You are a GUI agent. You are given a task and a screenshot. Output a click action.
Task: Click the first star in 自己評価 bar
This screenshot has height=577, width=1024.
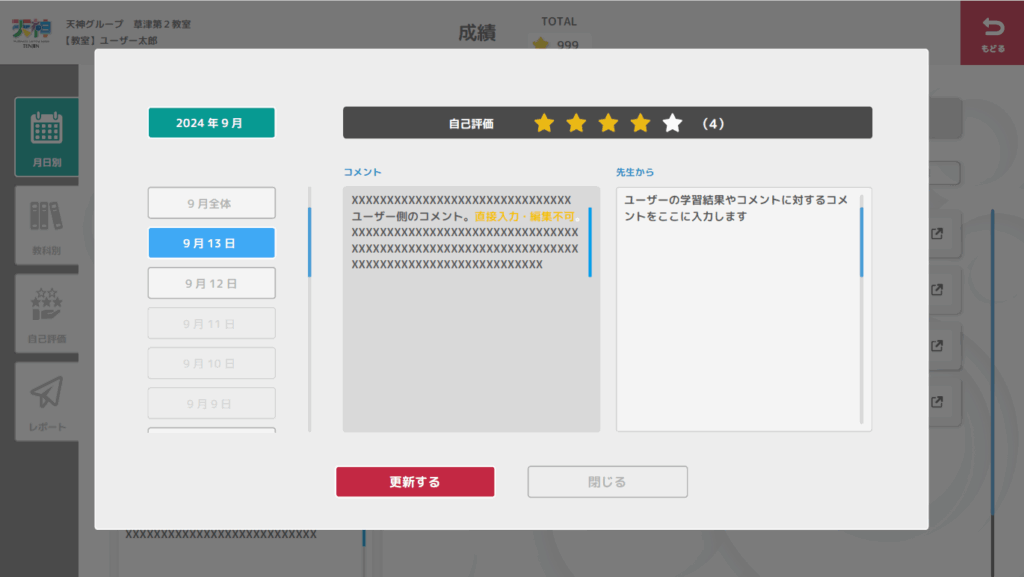pos(544,123)
